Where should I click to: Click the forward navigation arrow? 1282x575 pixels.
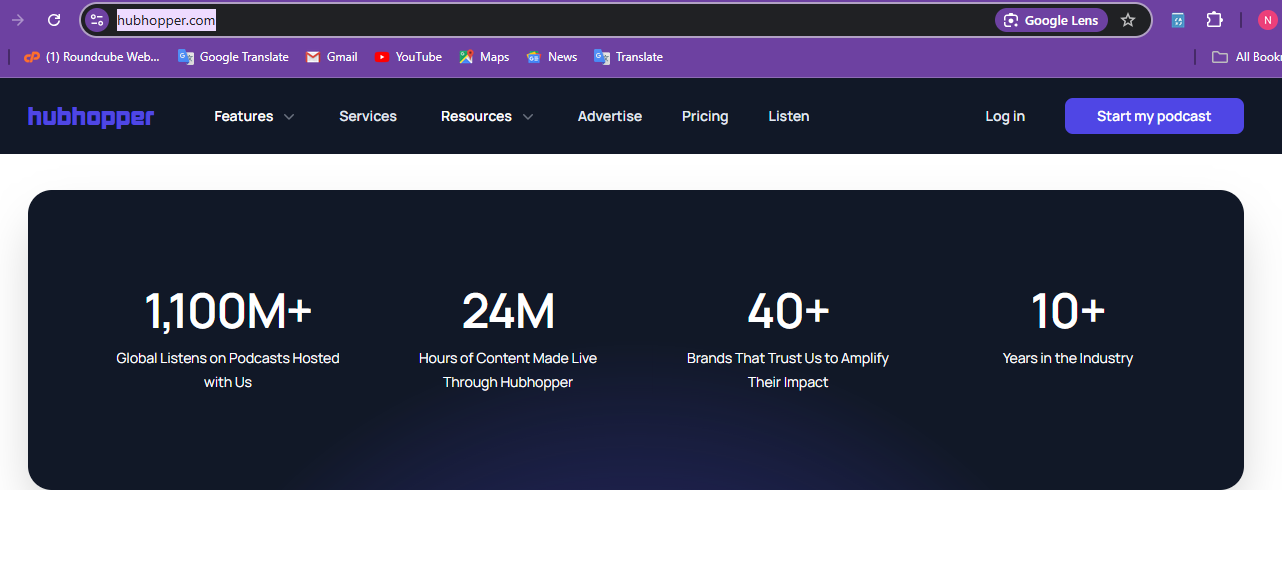(x=17, y=20)
